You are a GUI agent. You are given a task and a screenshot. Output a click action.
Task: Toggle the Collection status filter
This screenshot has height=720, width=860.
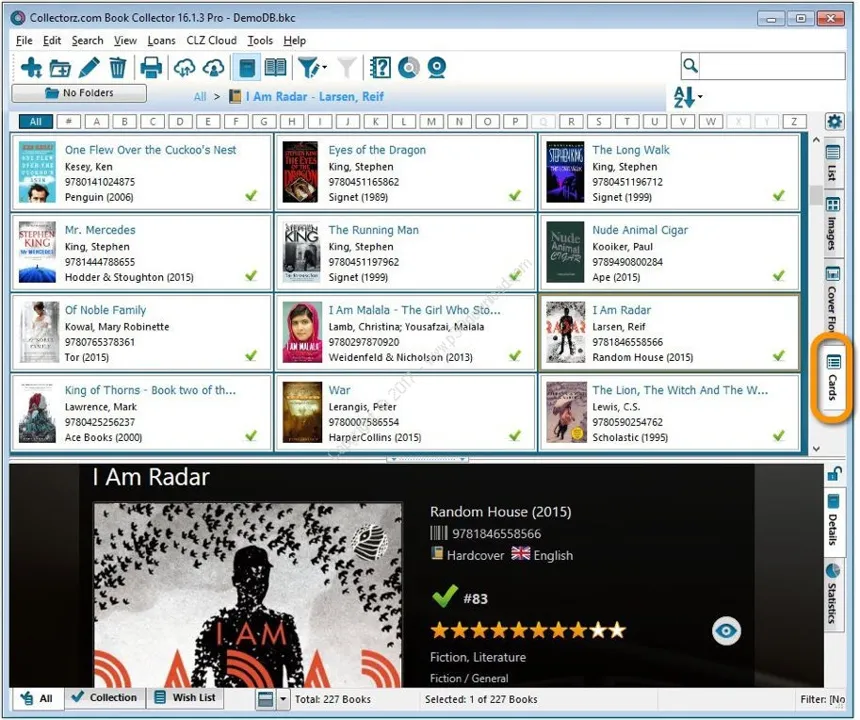[105, 698]
